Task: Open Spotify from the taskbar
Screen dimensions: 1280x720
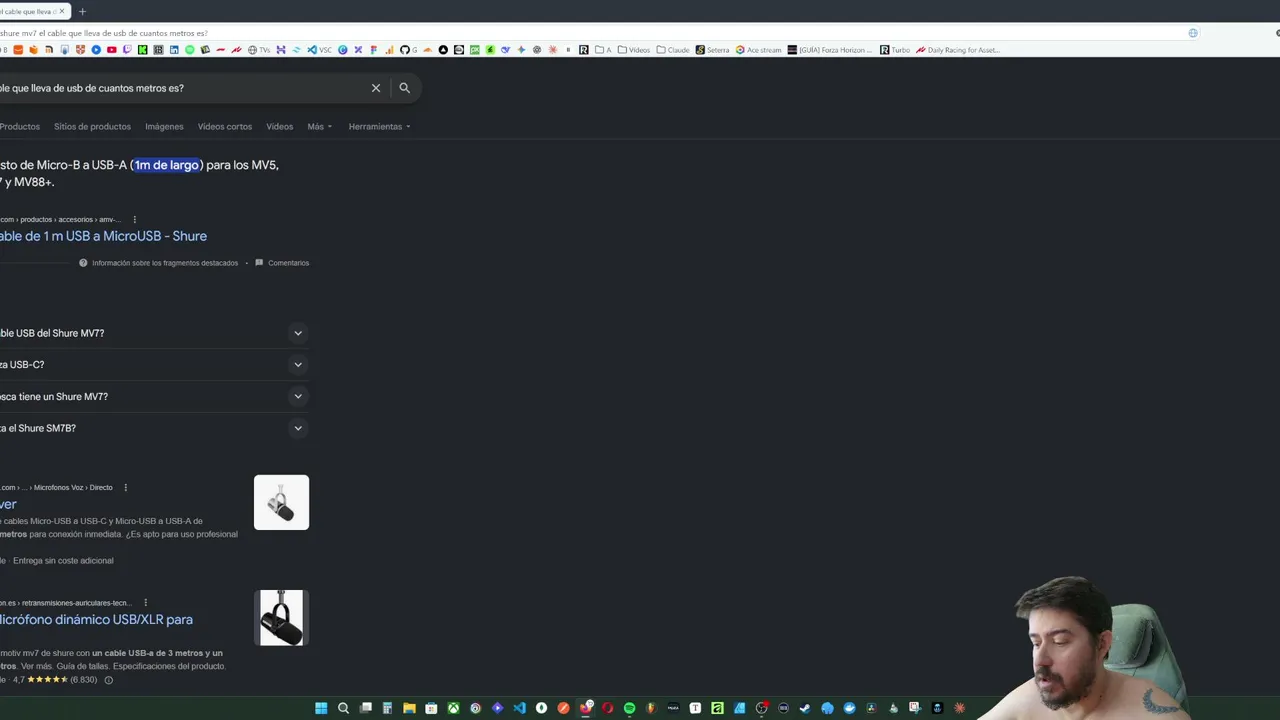Action: [629, 708]
